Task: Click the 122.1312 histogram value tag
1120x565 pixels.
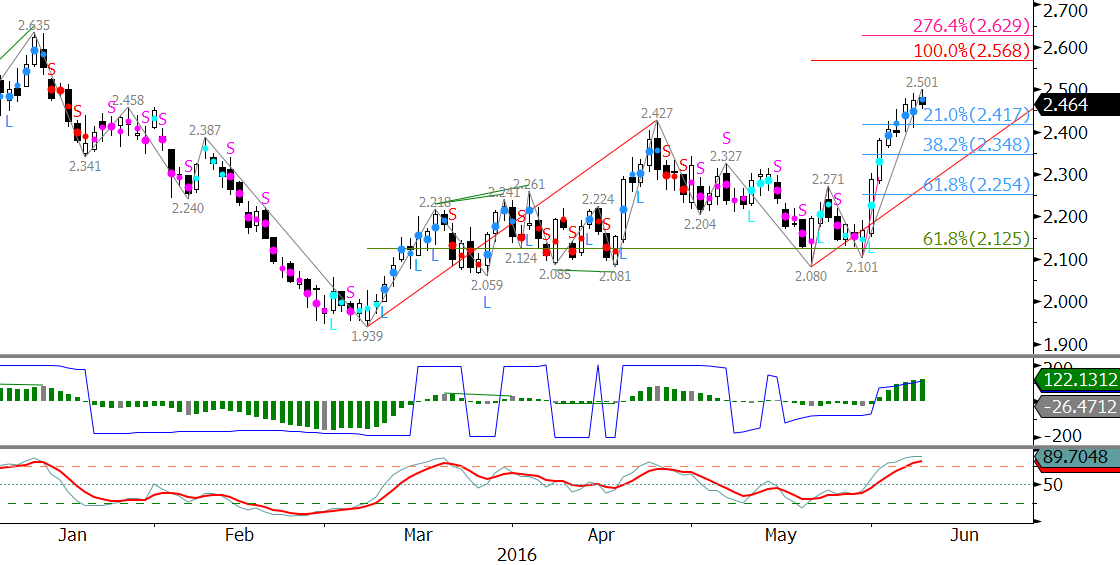Action: [x=1077, y=381]
